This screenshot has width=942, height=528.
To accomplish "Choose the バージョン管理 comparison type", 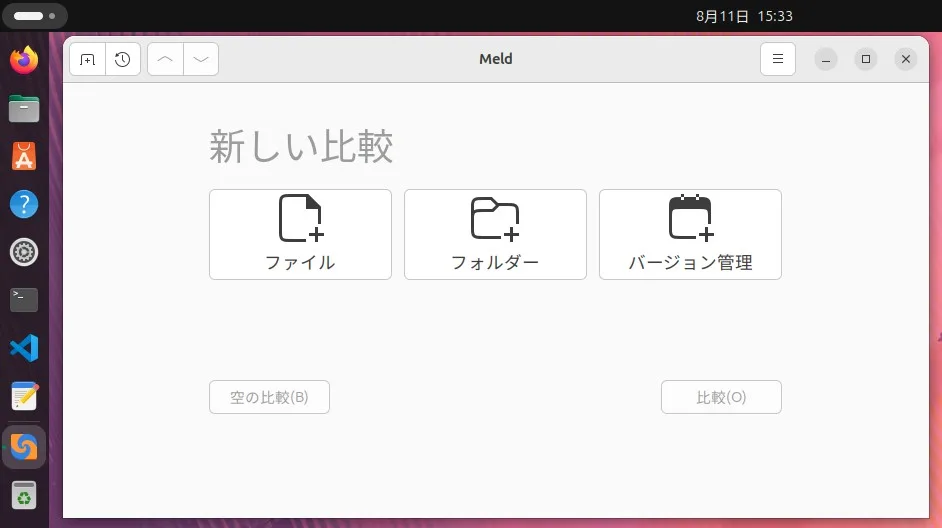I will tap(690, 234).
